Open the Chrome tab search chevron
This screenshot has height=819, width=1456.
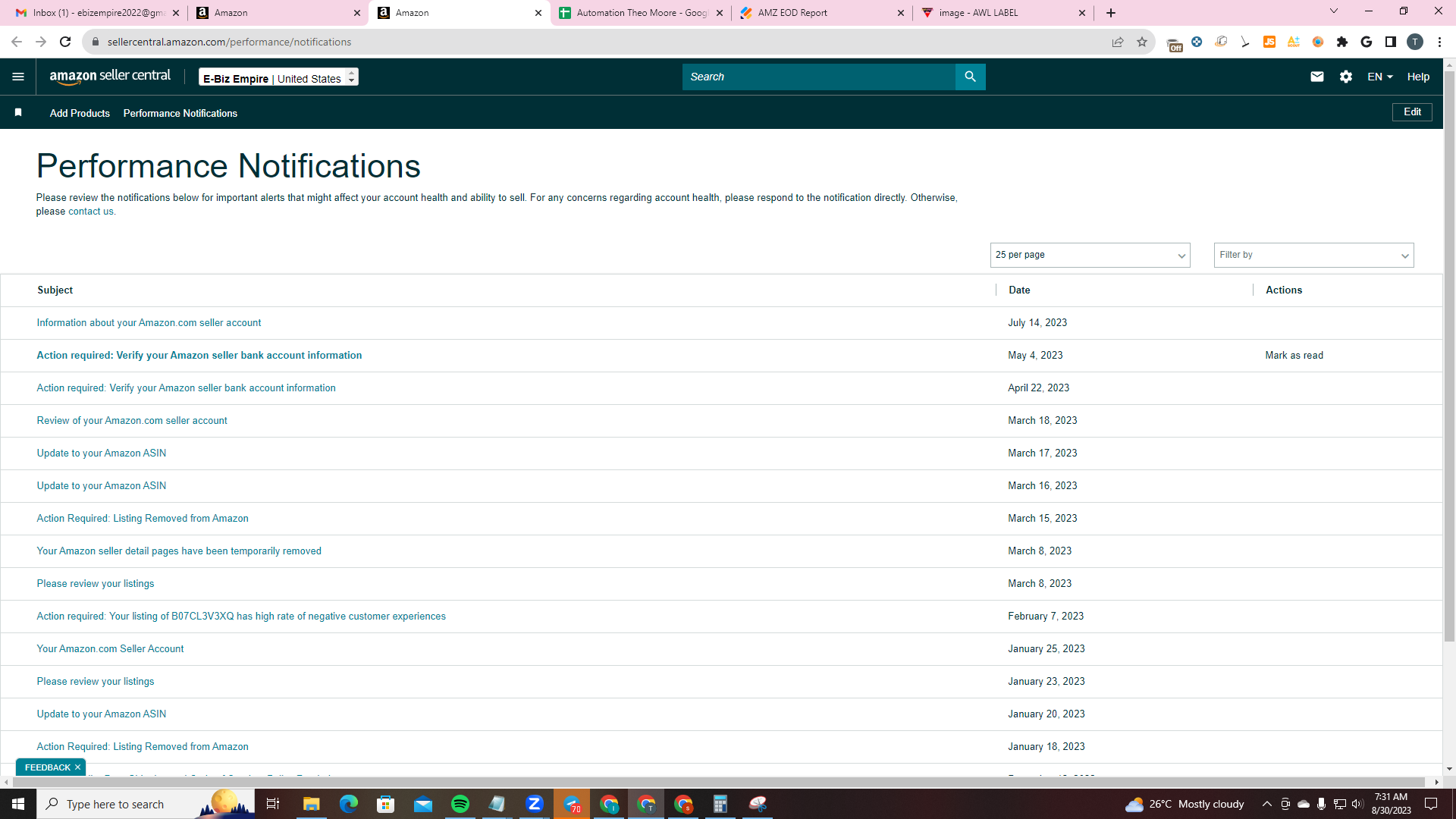pyautogui.click(x=1334, y=11)
